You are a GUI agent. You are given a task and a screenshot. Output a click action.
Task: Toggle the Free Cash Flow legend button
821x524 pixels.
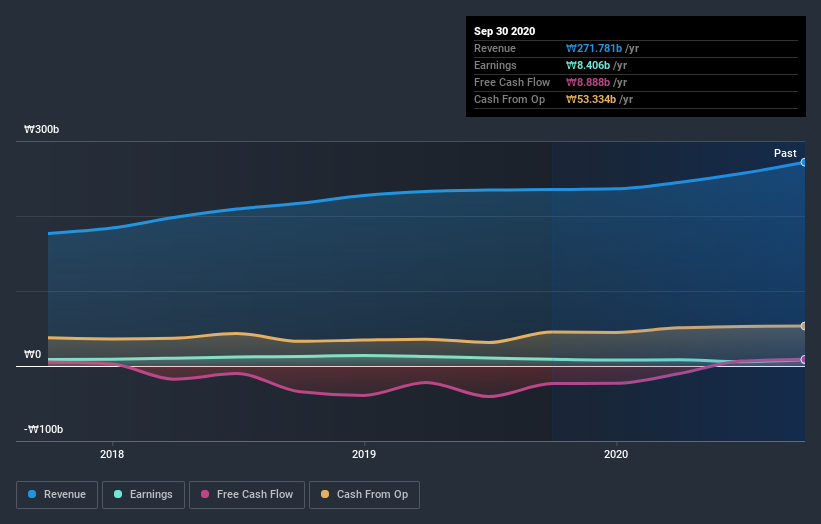pos(247,495)
